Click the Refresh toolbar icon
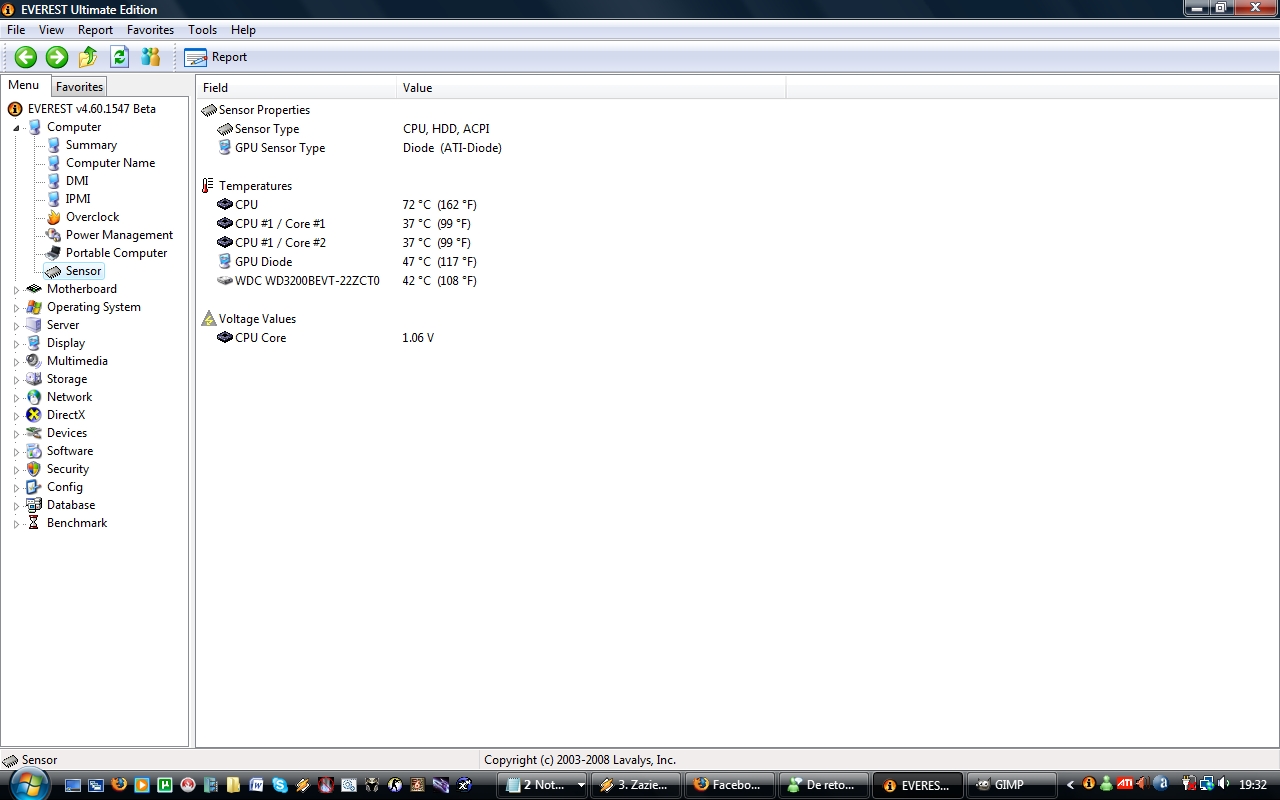Screen dimensions: 1280x800 tap(120, 57)
